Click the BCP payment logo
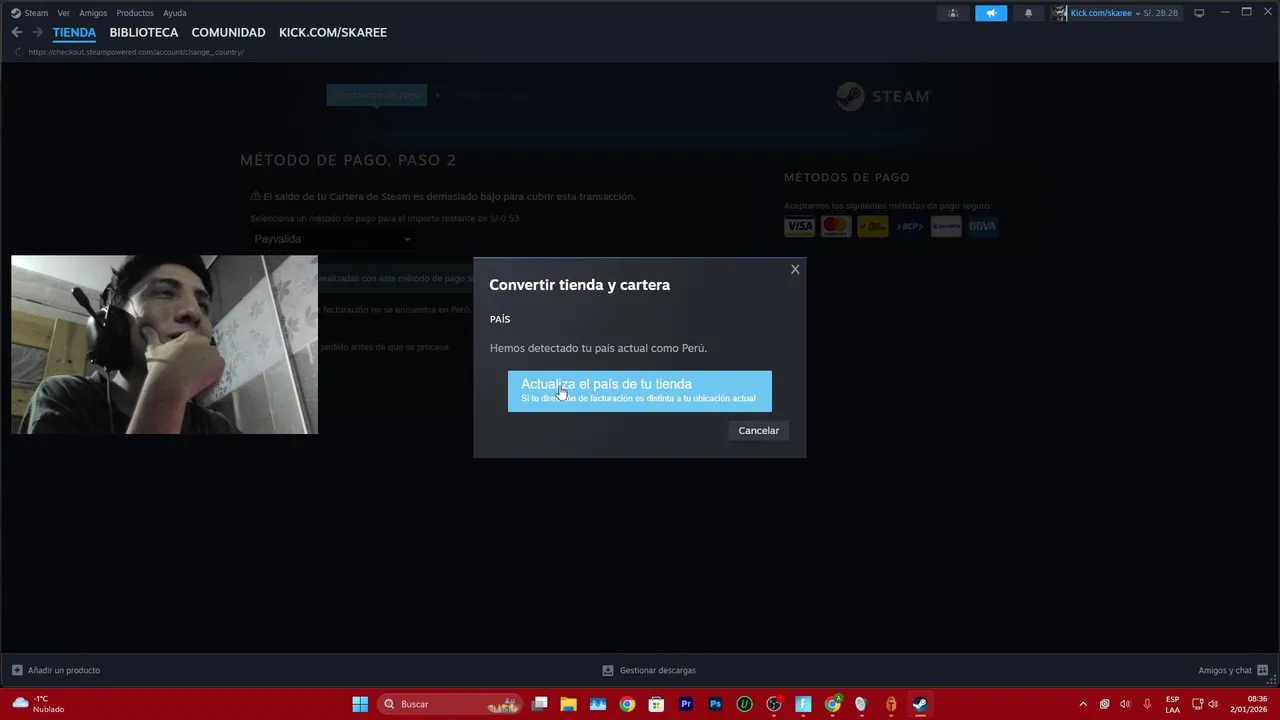Image resolution: width=1280 pixels, height=720 pixels. pyautogui.click(x=909, y=226)
